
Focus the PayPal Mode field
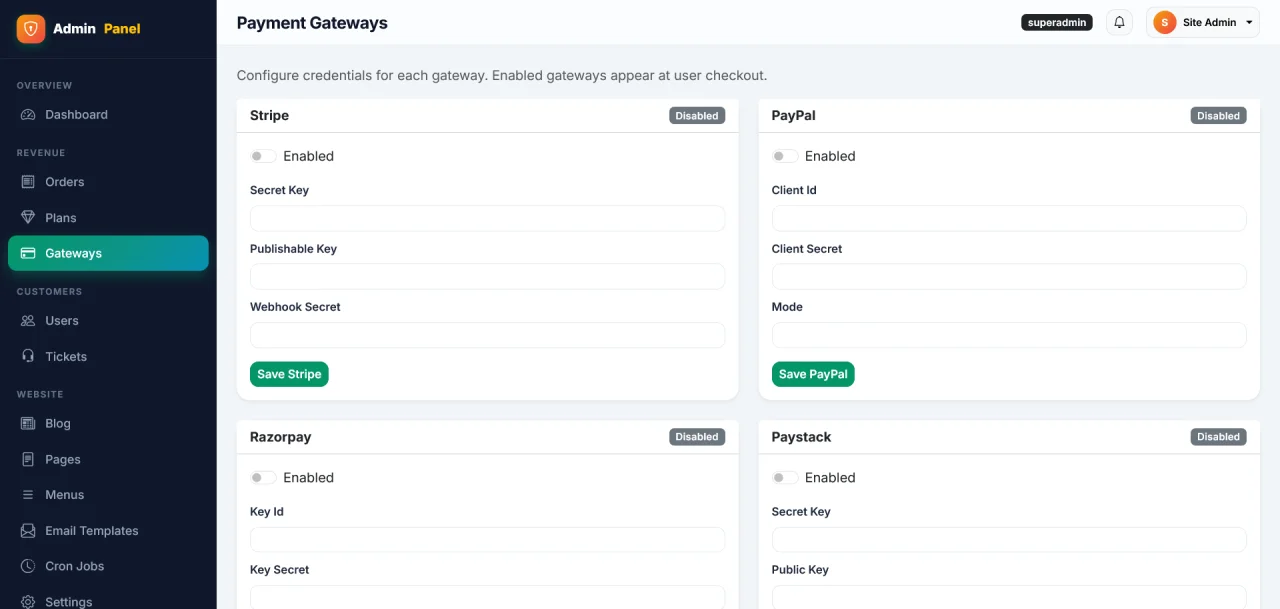(x=1009, y=335)
